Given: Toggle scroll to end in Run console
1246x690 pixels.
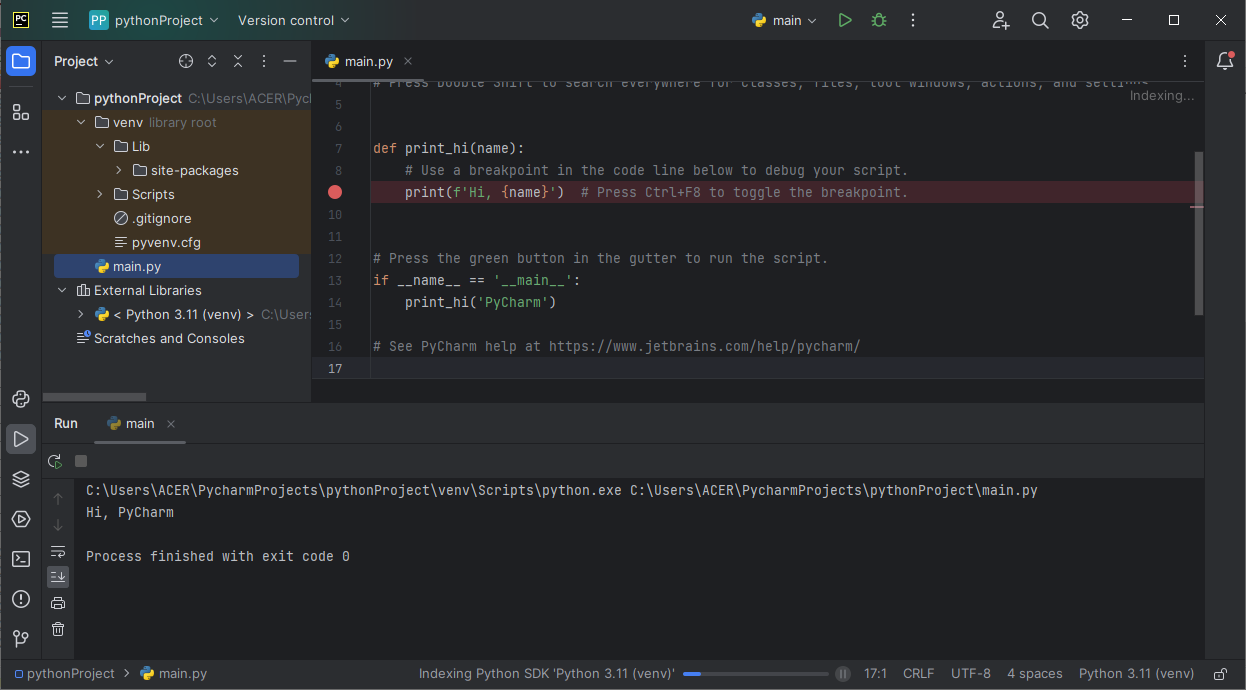Looking at the screenshot, I should 58,577.
